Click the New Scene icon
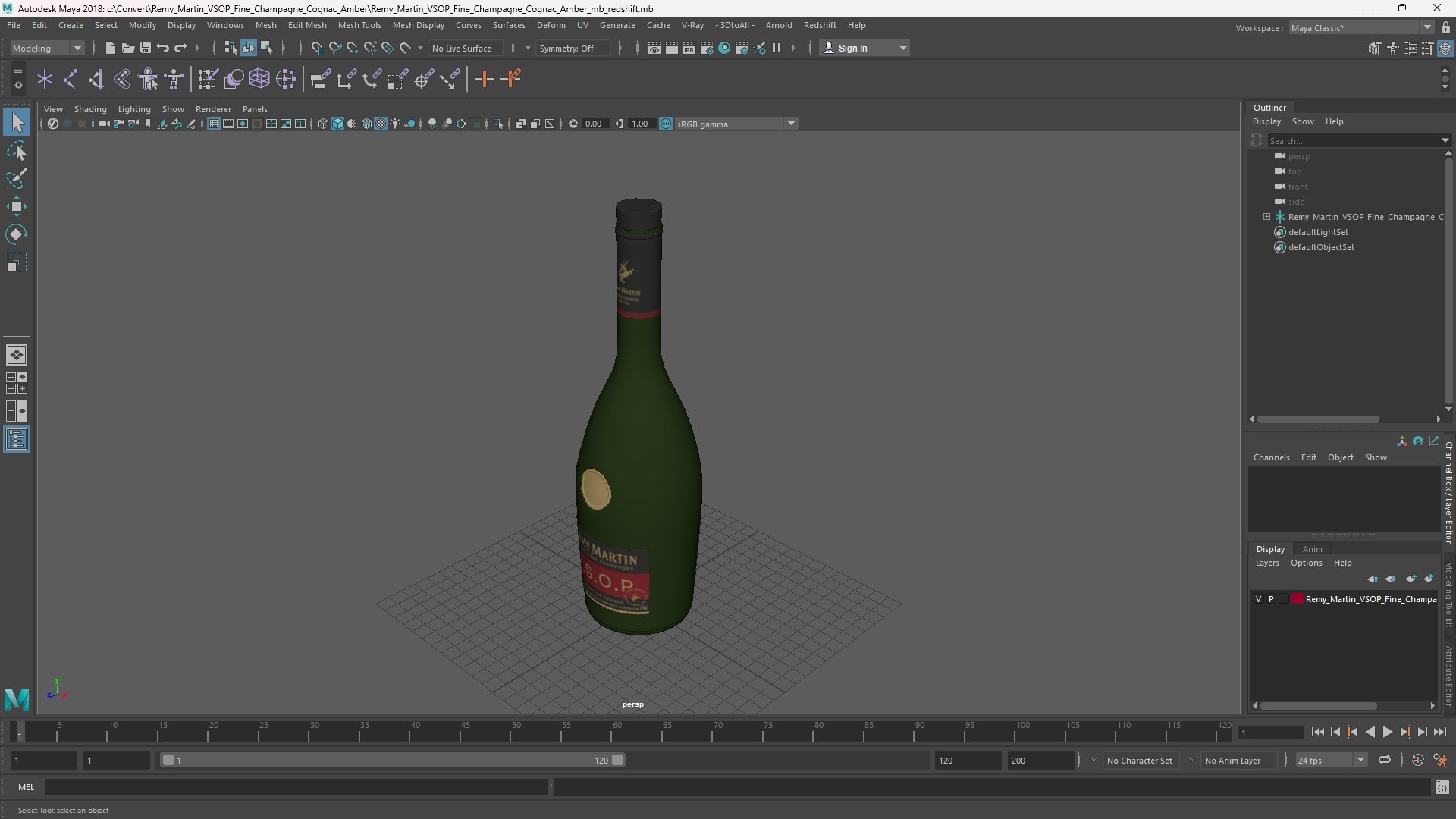Image resolution: width=1456 pixels, height=819 pixels. click(110, 48)
